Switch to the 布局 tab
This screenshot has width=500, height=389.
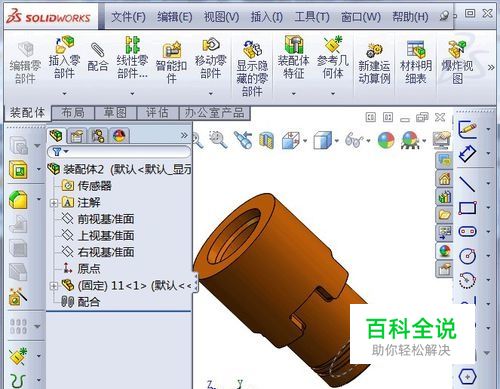pos(73,113)
